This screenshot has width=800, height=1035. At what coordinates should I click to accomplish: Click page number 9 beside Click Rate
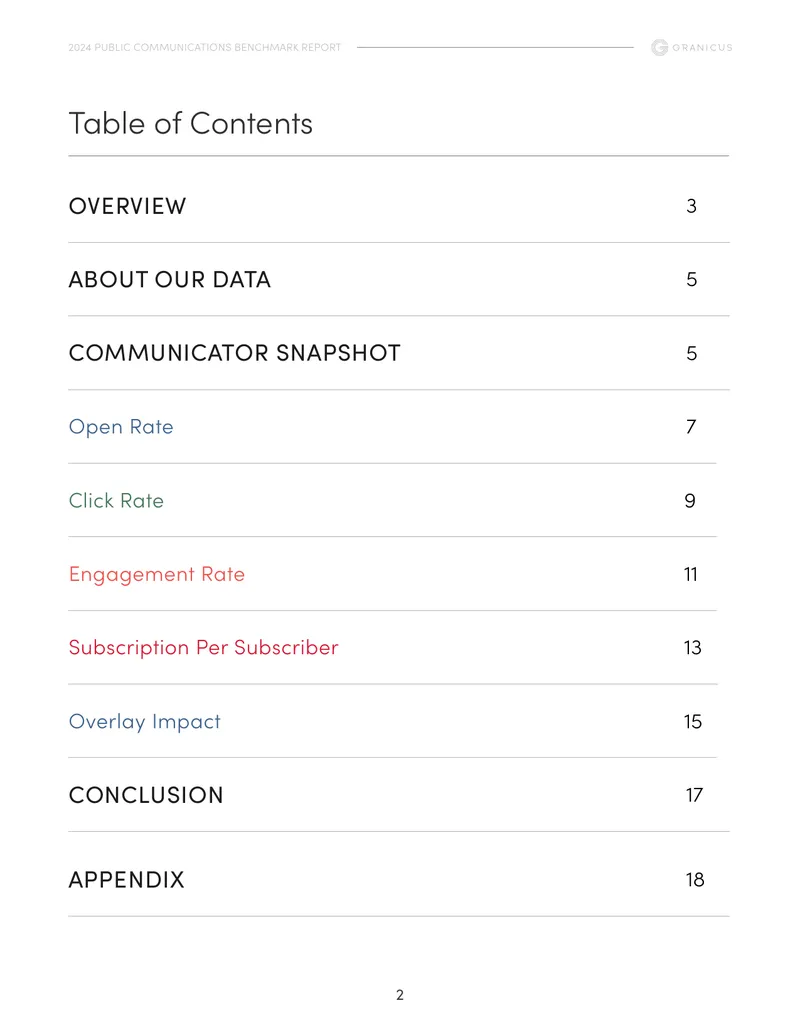[x=690, y=501]
